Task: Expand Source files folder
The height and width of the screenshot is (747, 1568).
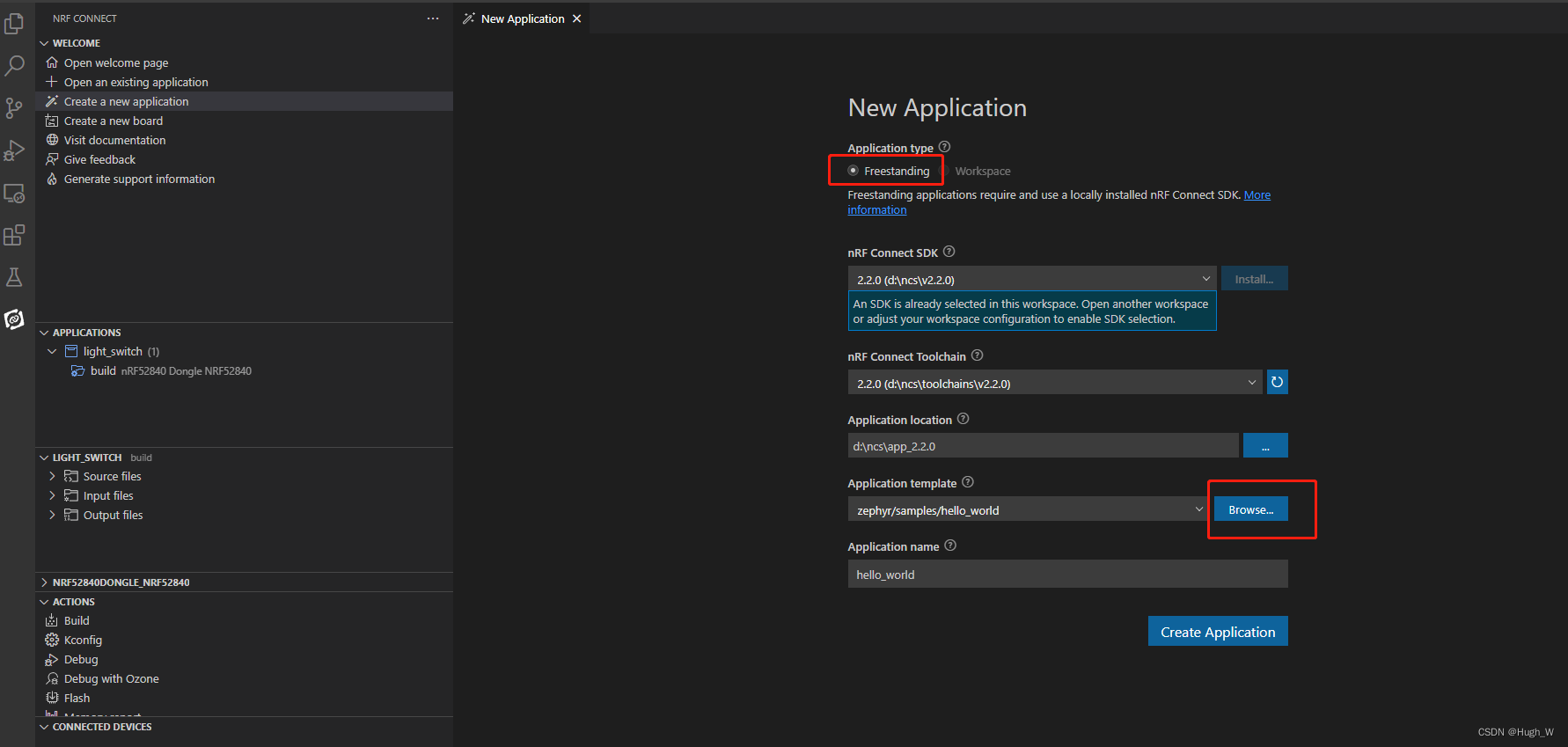Action: (x=52, y=476)
